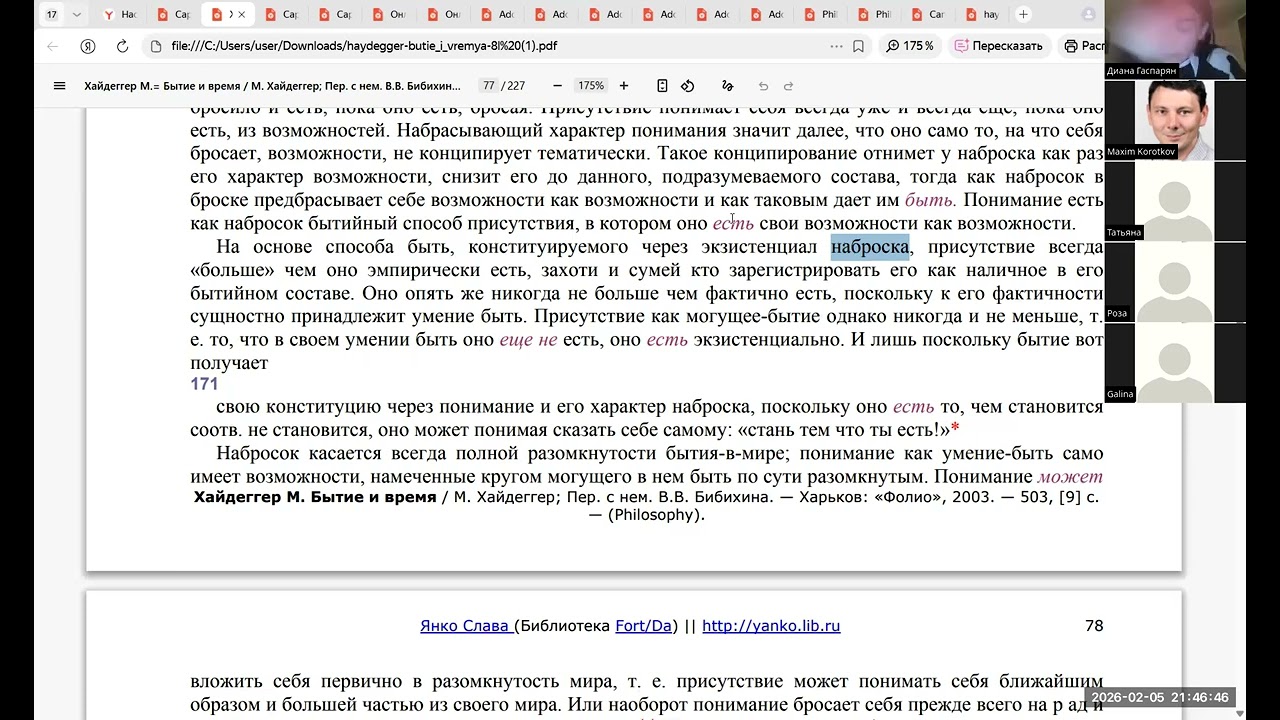This screenshot has height=720, width=1280.
Task: Click the red footnote asterisk after «стань тем что ты есть!»
Action: [955, 429]
